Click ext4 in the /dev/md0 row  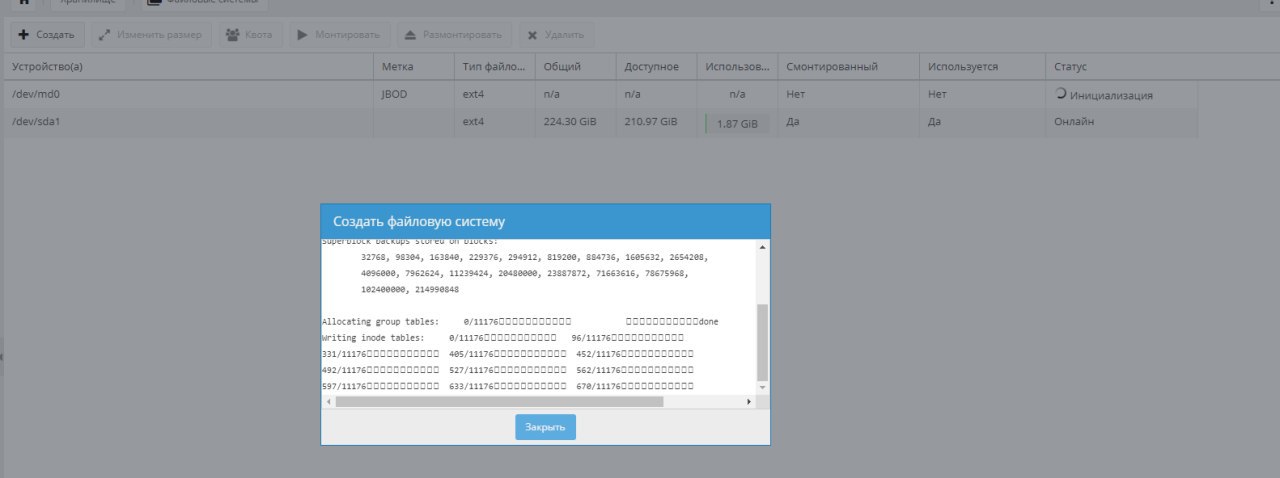click(473, 94)
